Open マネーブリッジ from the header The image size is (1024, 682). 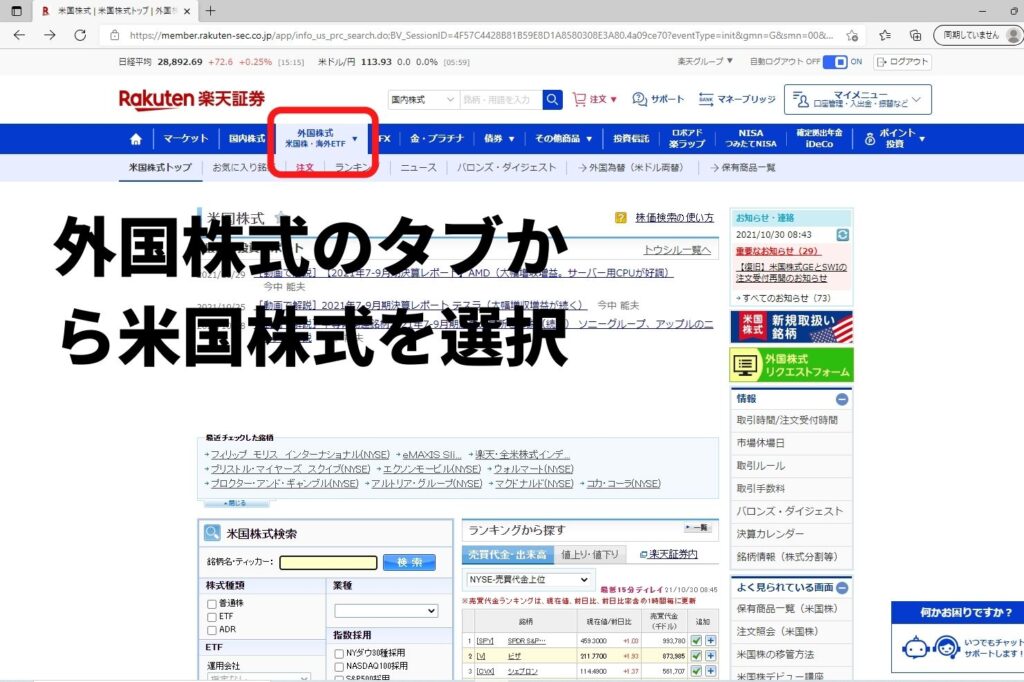737,99
